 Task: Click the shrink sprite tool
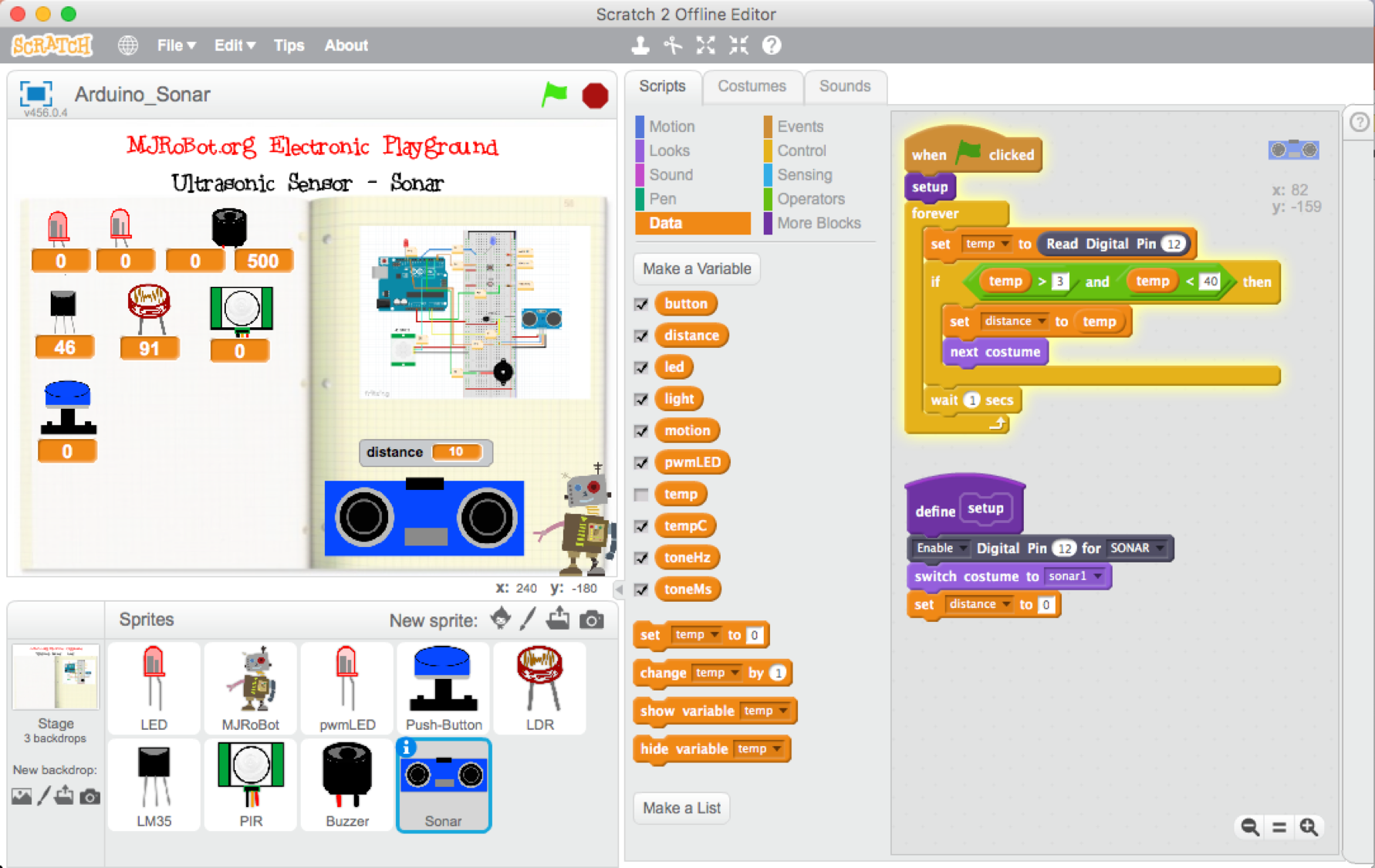coord(738,46)
